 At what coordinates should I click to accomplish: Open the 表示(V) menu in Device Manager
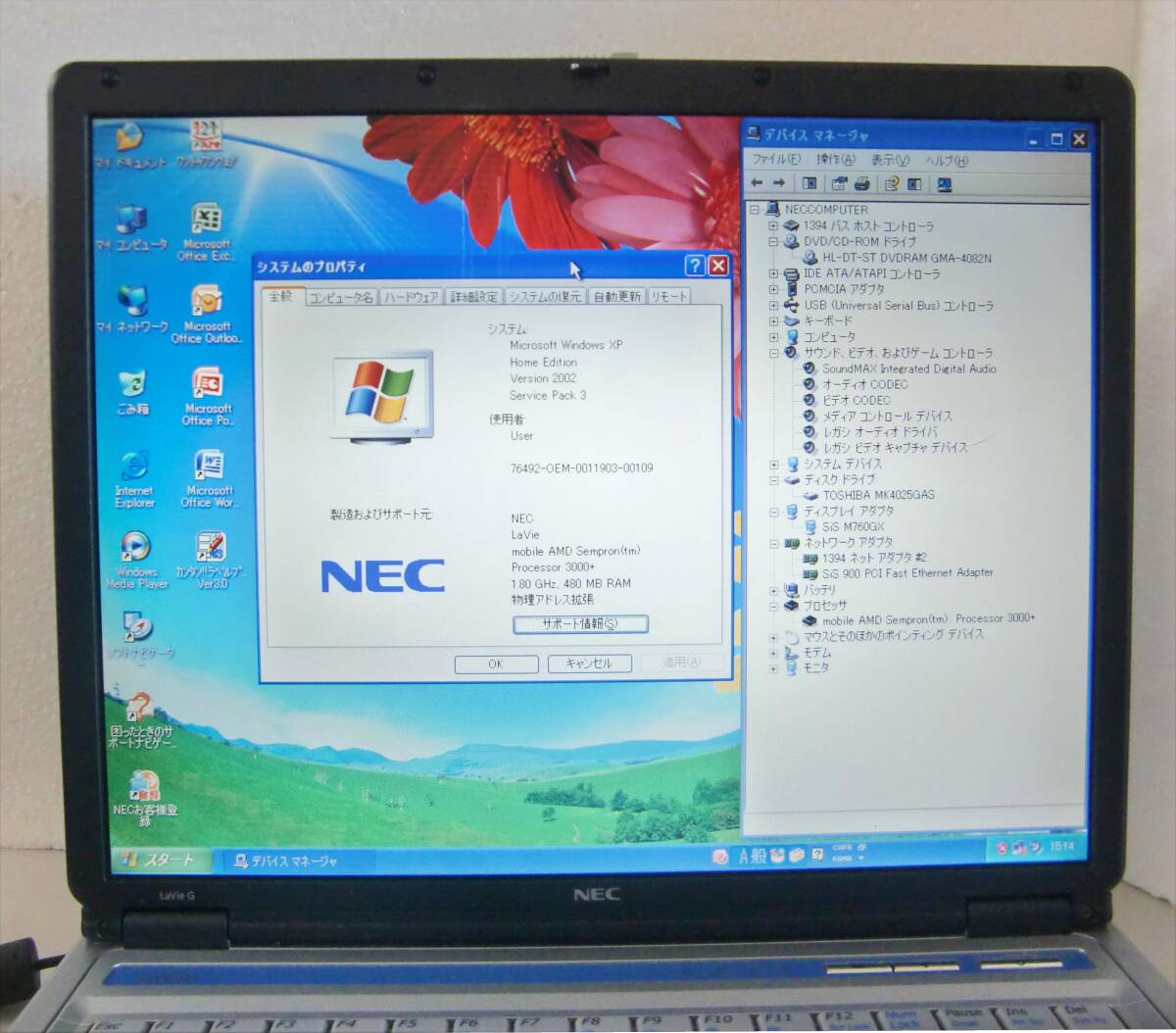pyautogui.click(x=890, y=160)
